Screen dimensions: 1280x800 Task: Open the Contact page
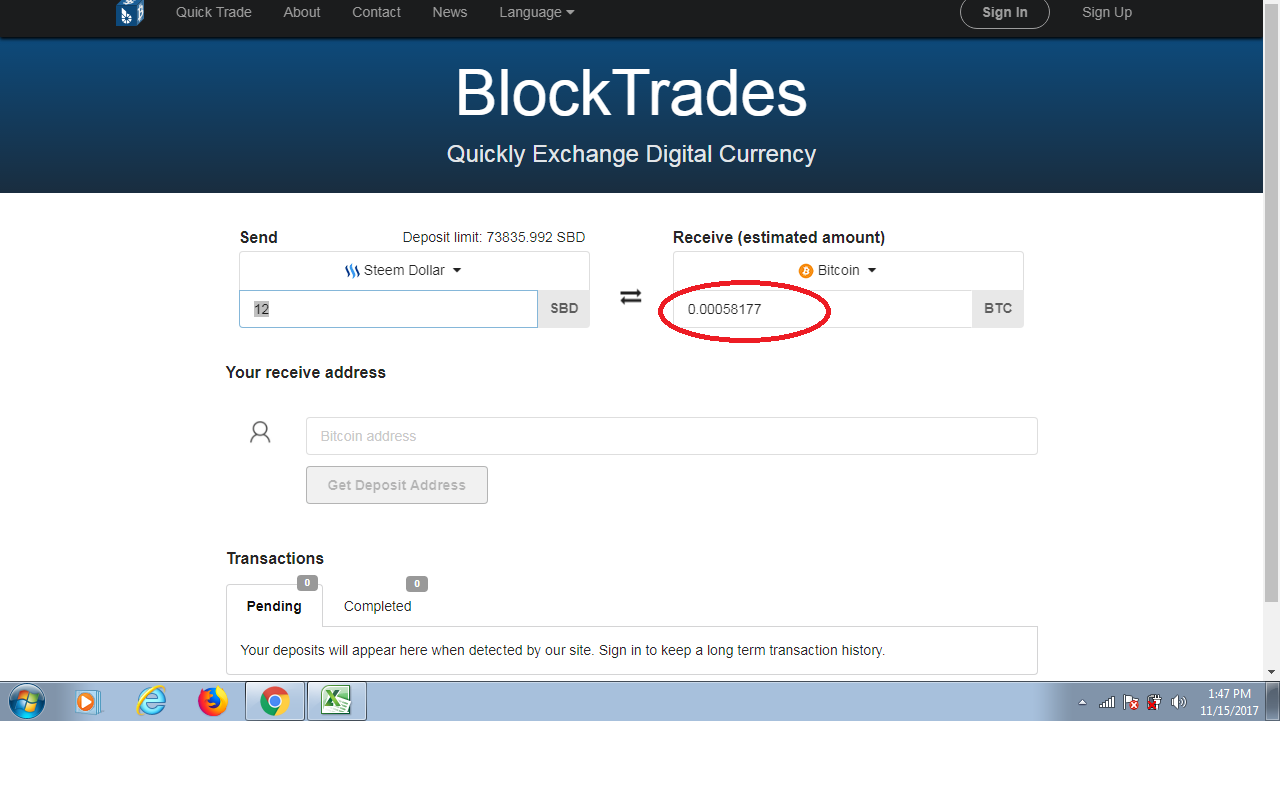point(376,12)
